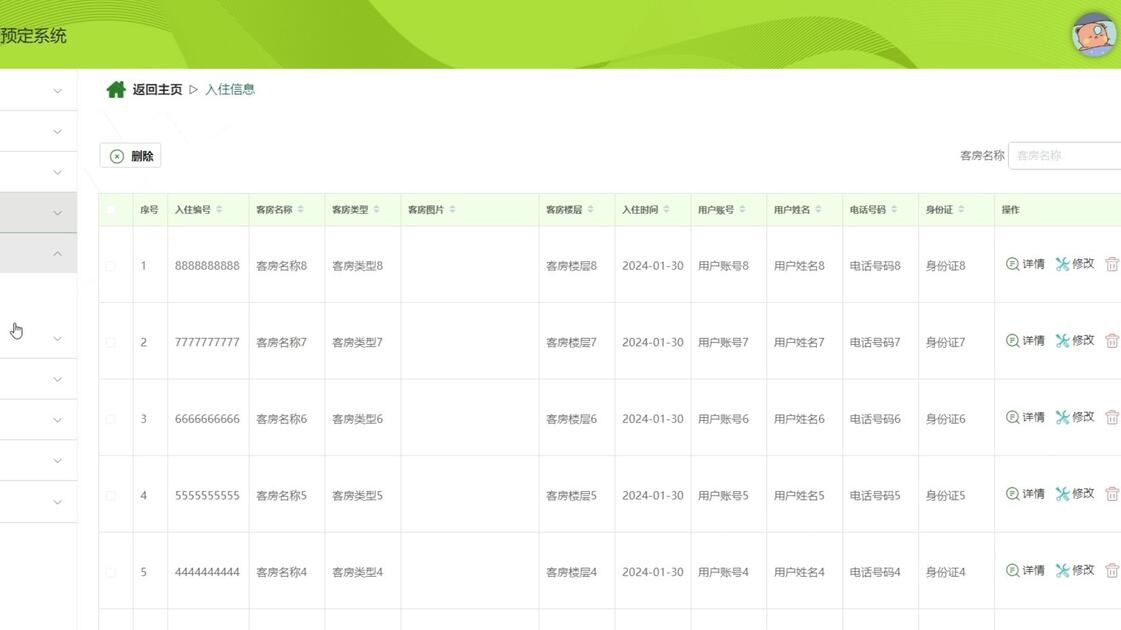Sort by 客房图片 column arrows
Viewport: 1121px width, 630px height.
pos(453,210)
